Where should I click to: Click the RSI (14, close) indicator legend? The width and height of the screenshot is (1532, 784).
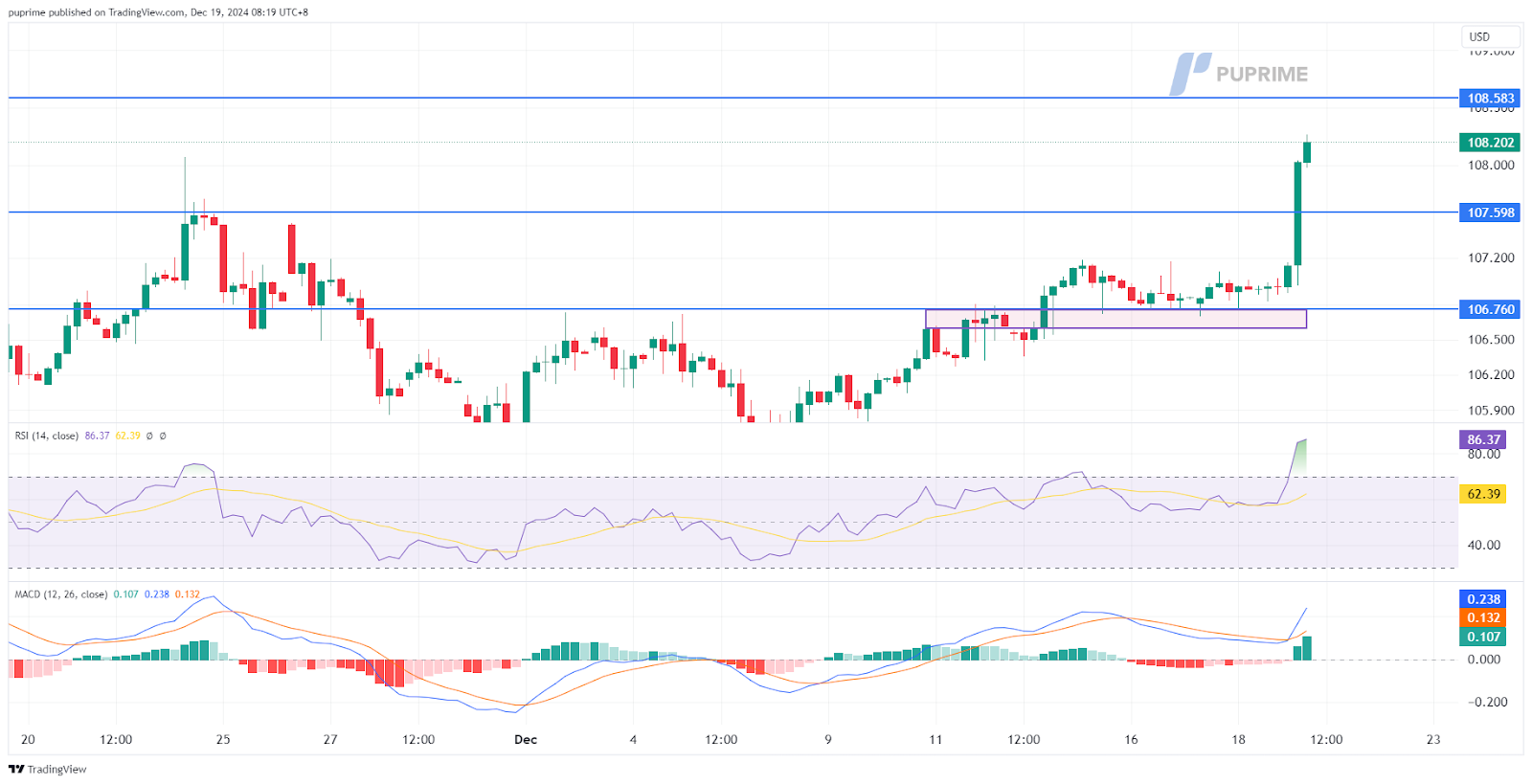tap(47, 436)
